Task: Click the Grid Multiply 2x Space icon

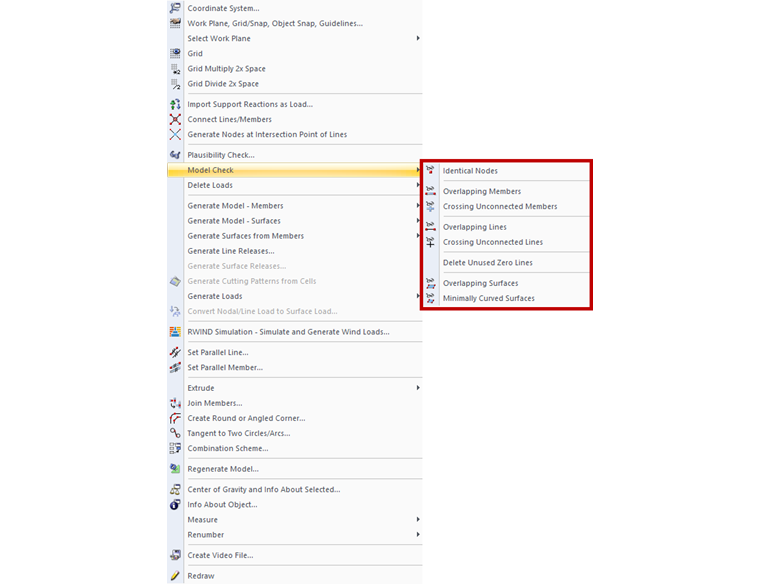Action: [175, 68]
